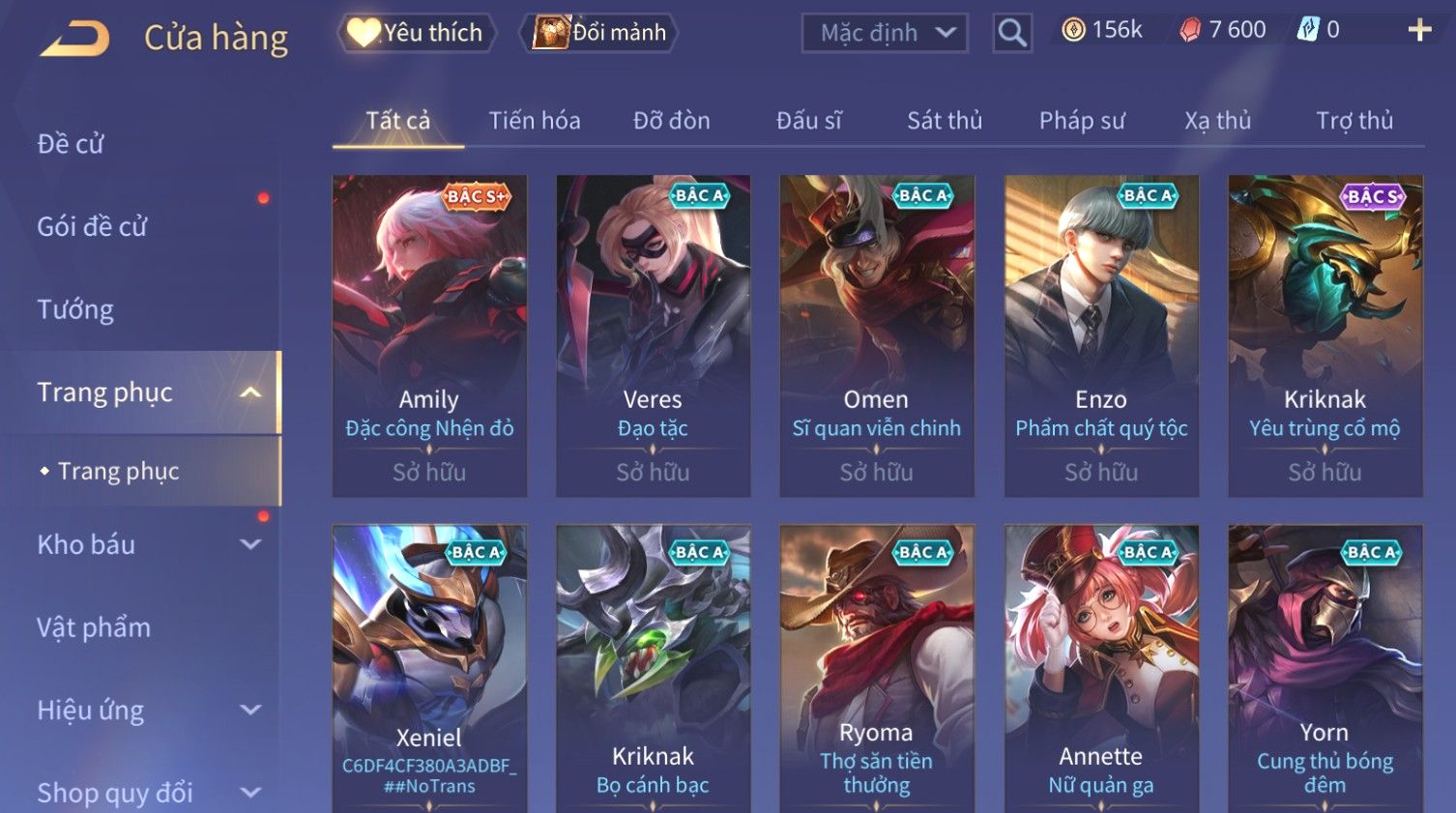Screen dimensions: 1456x813
Task: Open the search magnifier icon
Action: tap(1012, 33)
